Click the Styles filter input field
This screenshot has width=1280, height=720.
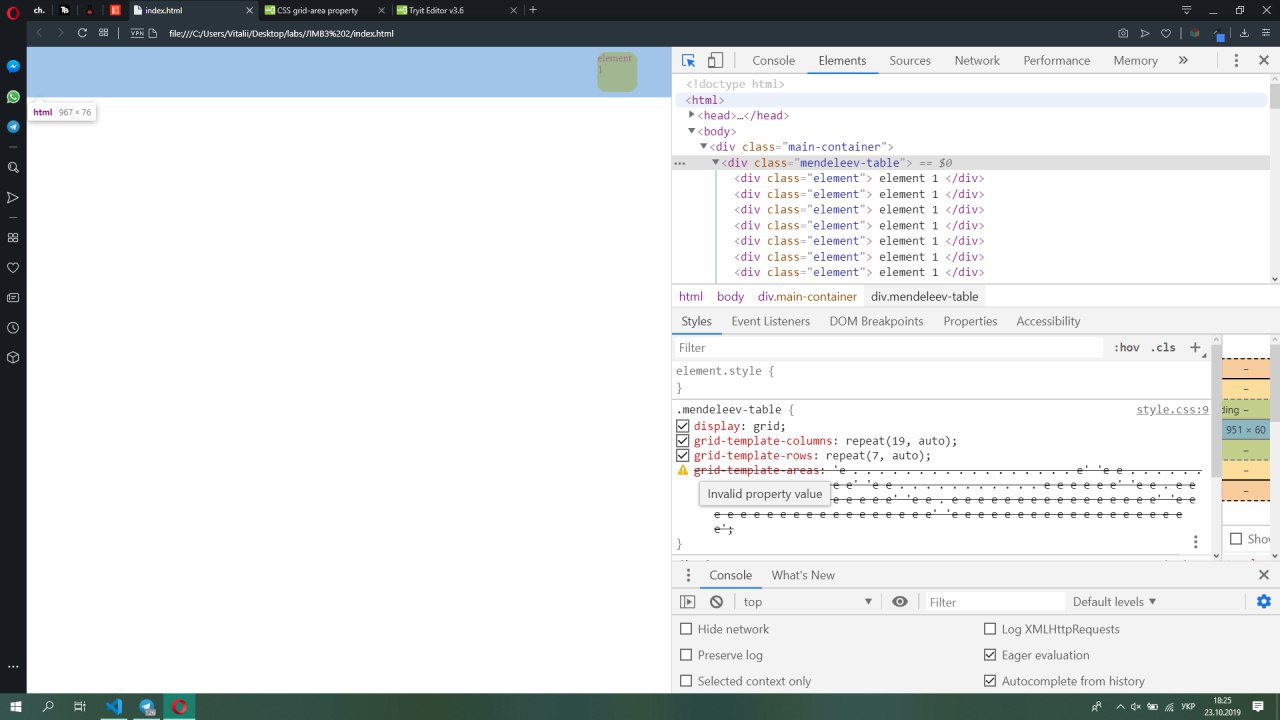[x=888, y=348]
